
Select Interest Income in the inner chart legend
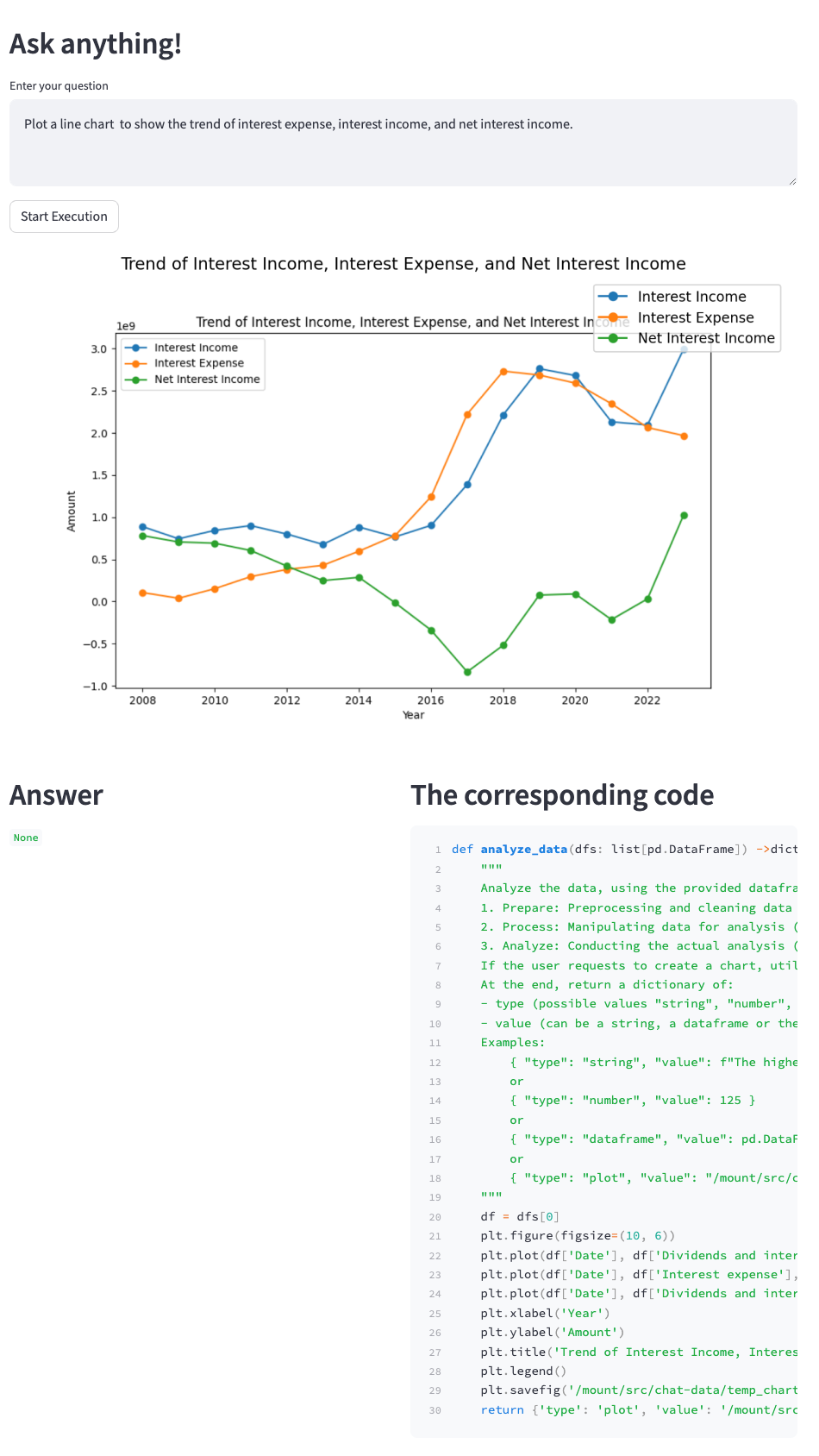[x=196, y=348]
